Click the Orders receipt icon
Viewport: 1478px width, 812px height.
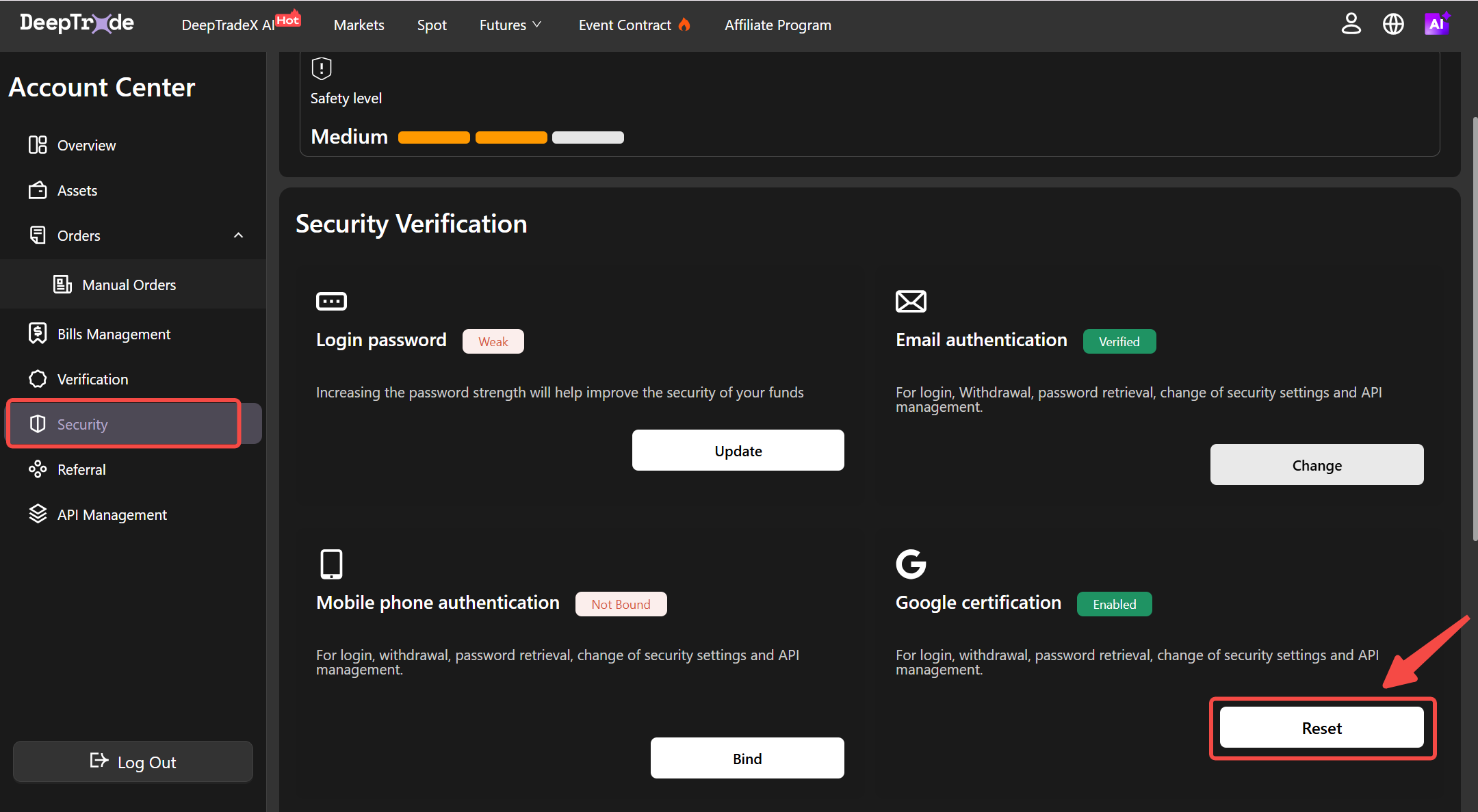coord(38,235)
